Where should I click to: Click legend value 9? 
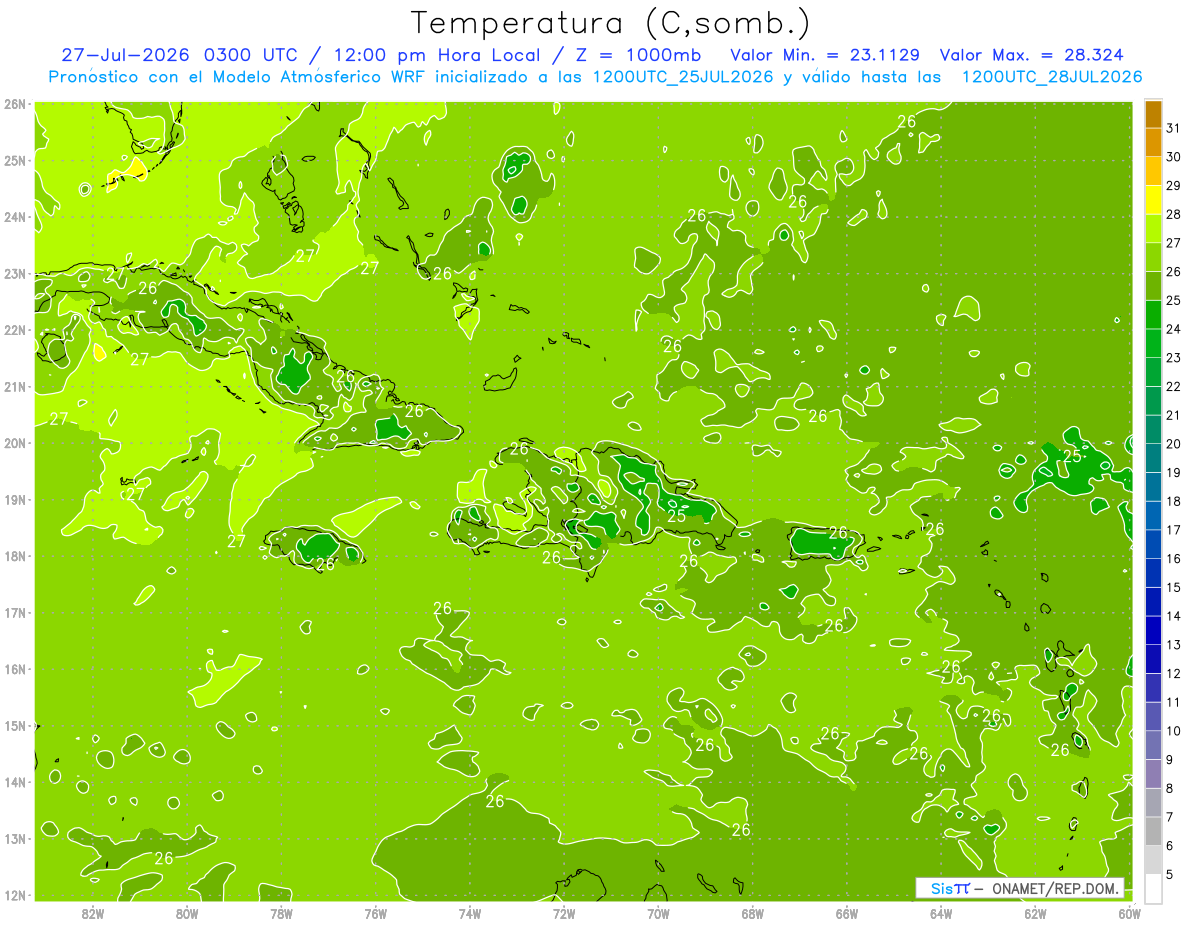1169,760
